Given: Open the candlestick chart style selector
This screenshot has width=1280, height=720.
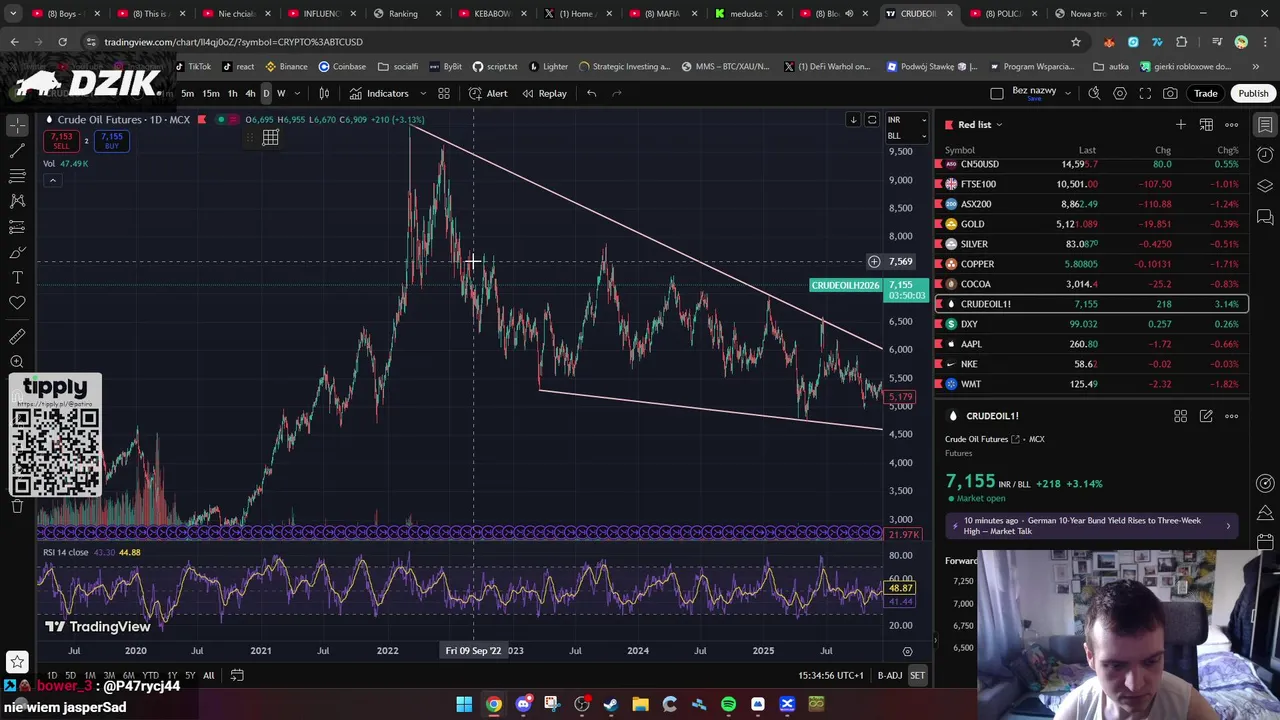Looking at the screenshot, I should (x=324, y=93).
